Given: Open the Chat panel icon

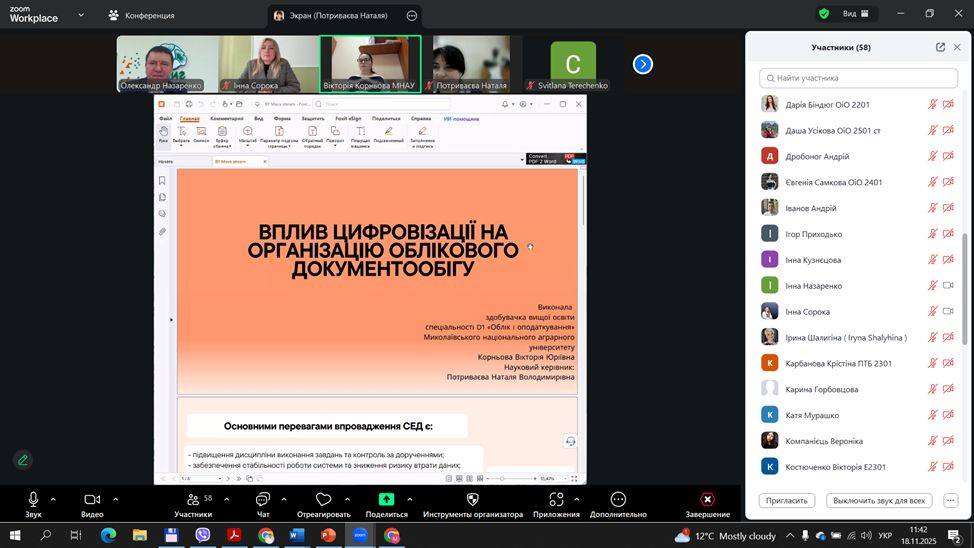Looking at the screenshot, I should (262, 499).
